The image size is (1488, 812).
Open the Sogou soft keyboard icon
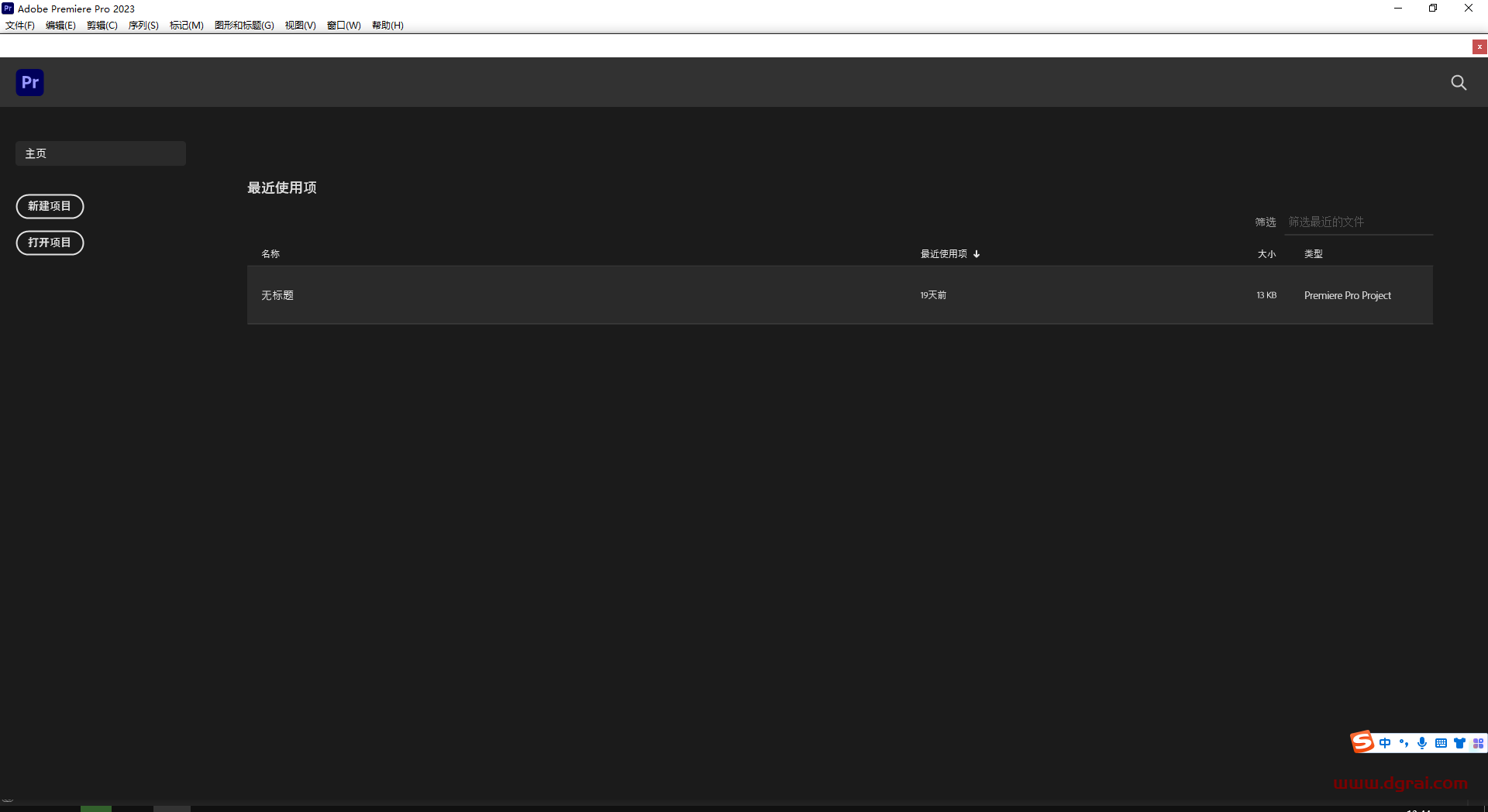[x=1441, y=742]
